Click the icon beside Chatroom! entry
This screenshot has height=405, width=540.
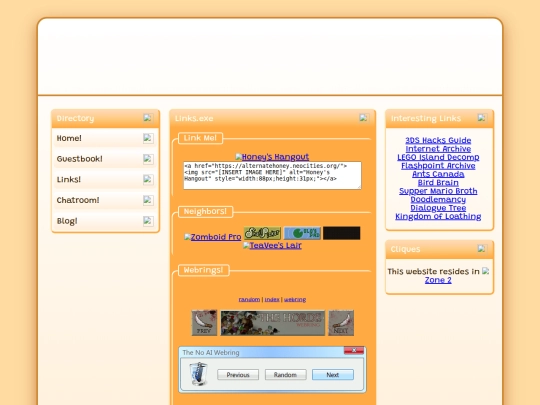[x=148, y=200]
